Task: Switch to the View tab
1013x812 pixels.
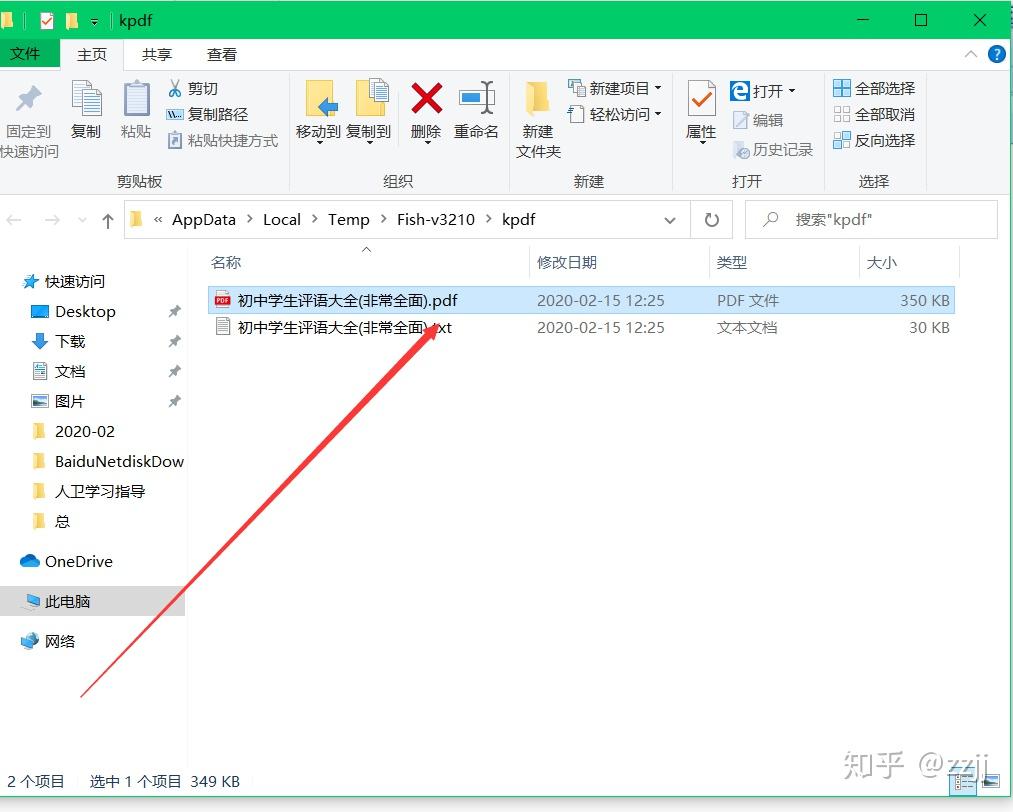Action: 222,55
